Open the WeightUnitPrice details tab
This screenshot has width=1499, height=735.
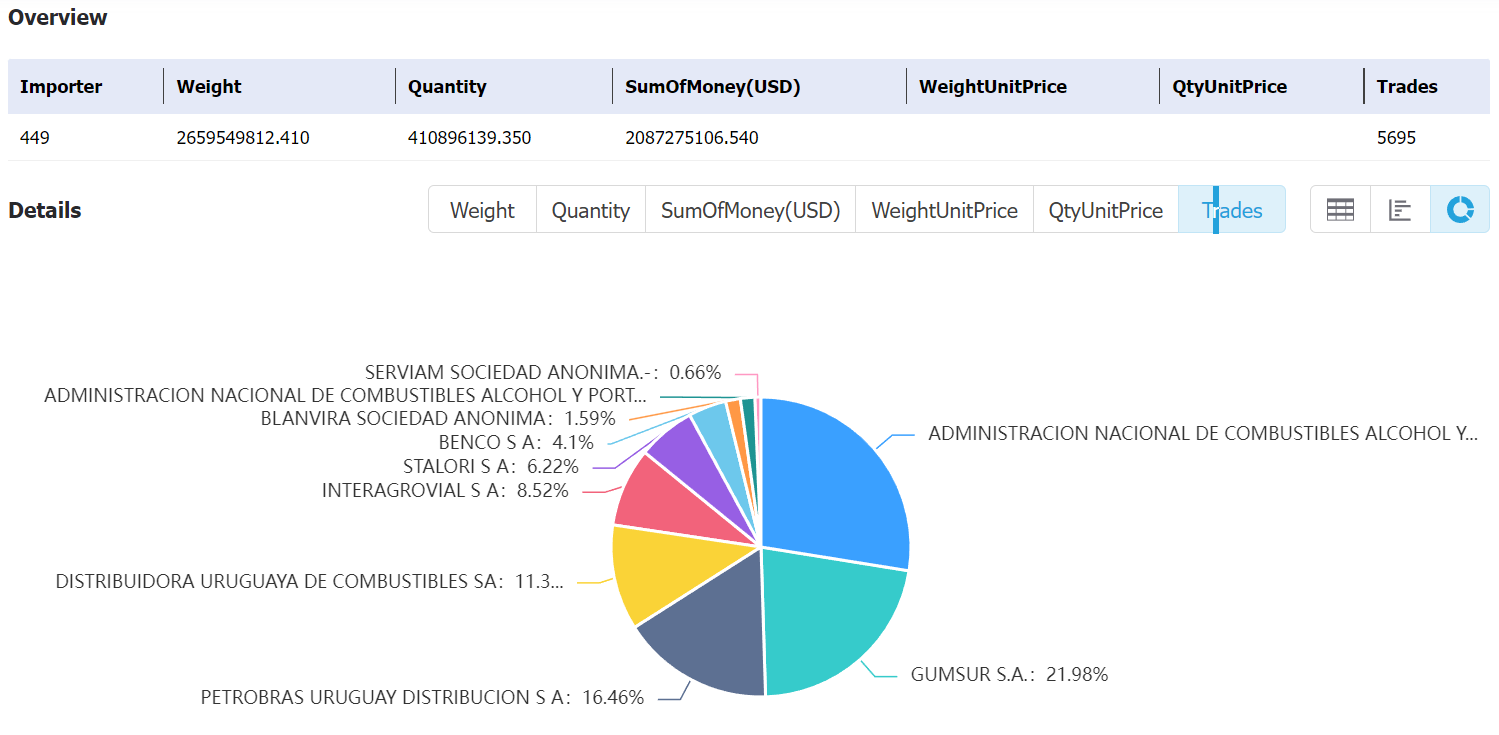[944, 210]
